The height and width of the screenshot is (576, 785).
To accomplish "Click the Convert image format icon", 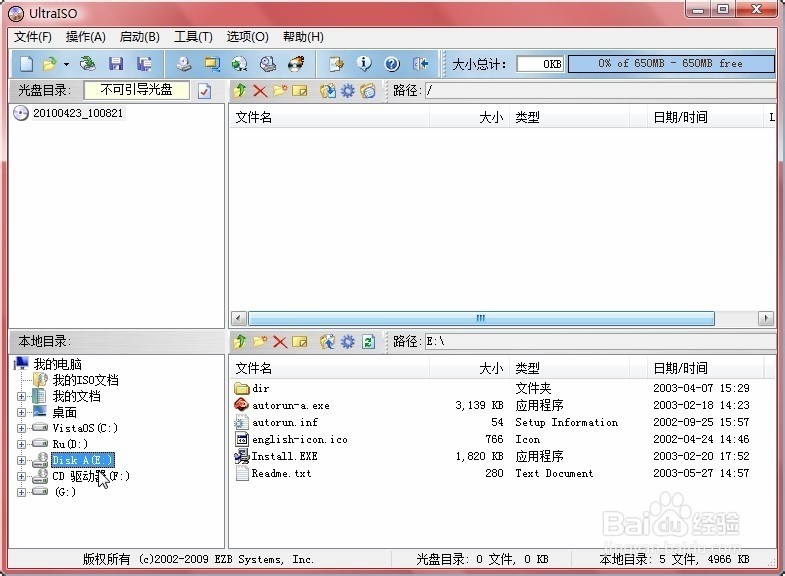I will click(x=240, y=64).
